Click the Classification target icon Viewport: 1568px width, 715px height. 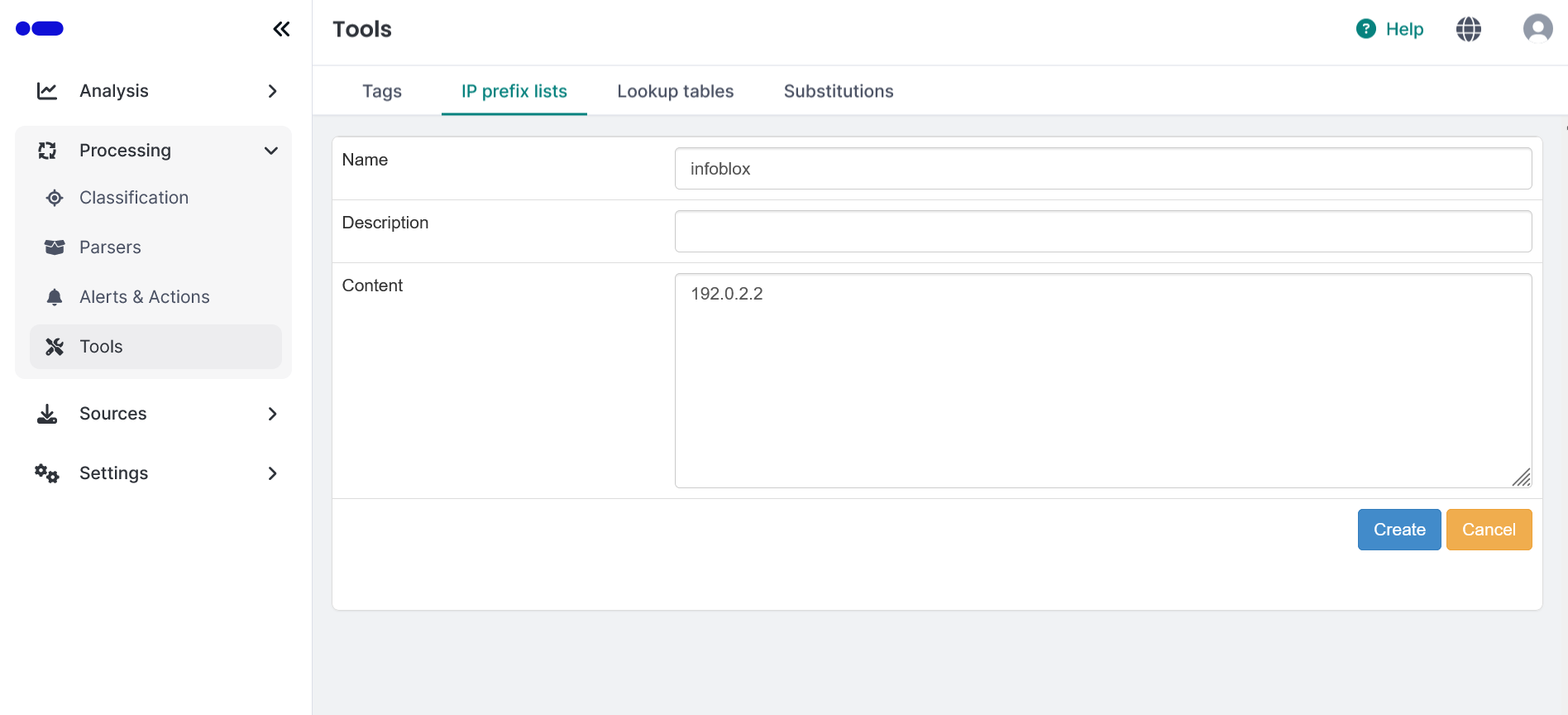[55, 198]
